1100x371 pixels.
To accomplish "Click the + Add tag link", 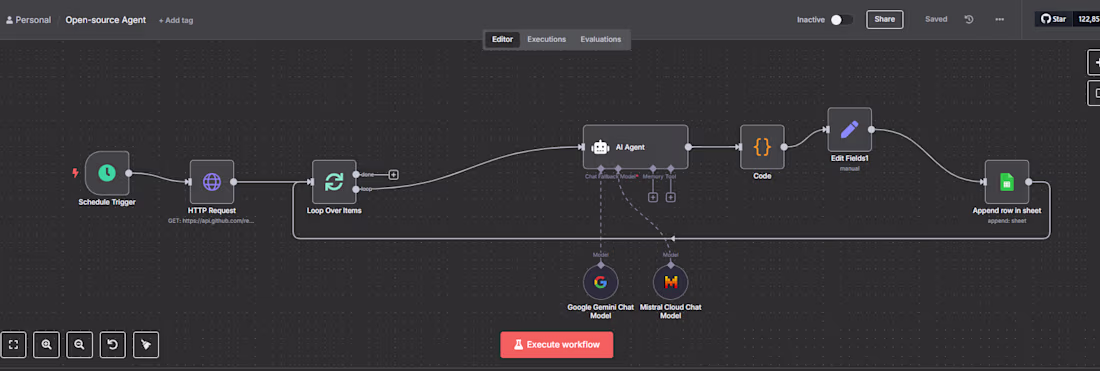I will (x=176, y=20).
